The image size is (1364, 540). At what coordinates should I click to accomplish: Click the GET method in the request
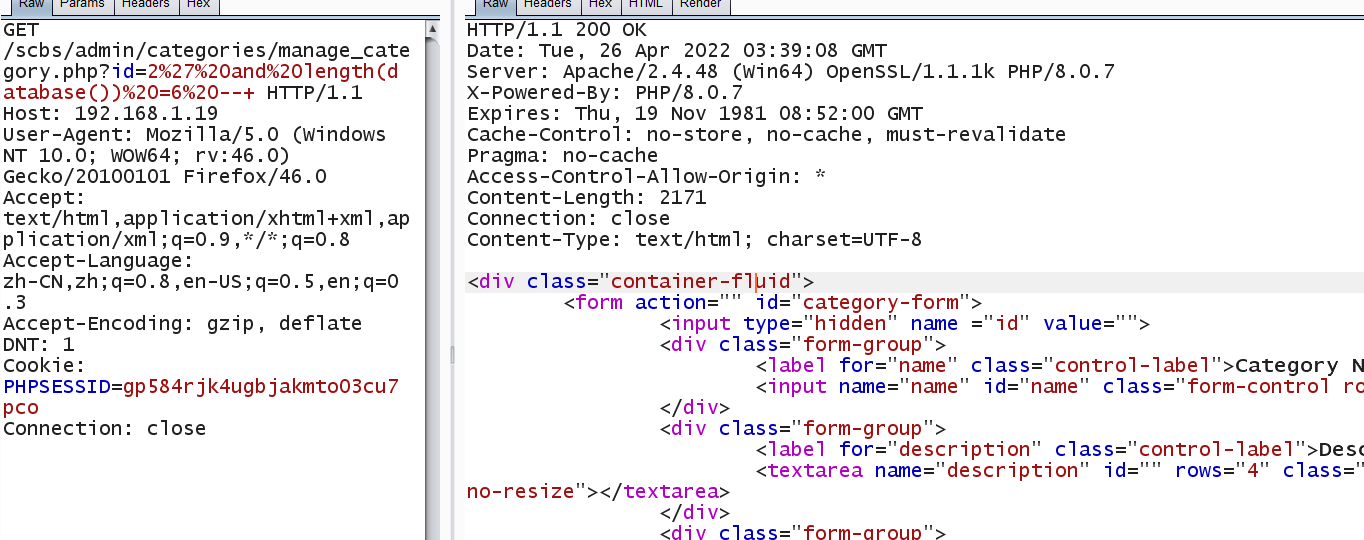(21, 30)
